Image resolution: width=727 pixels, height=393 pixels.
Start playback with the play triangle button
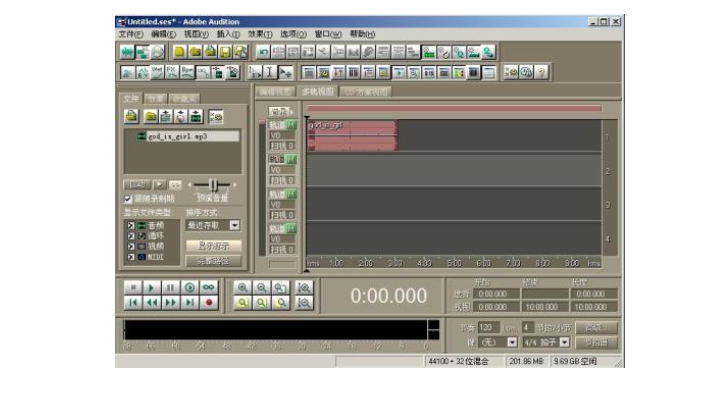click(152, 287)
